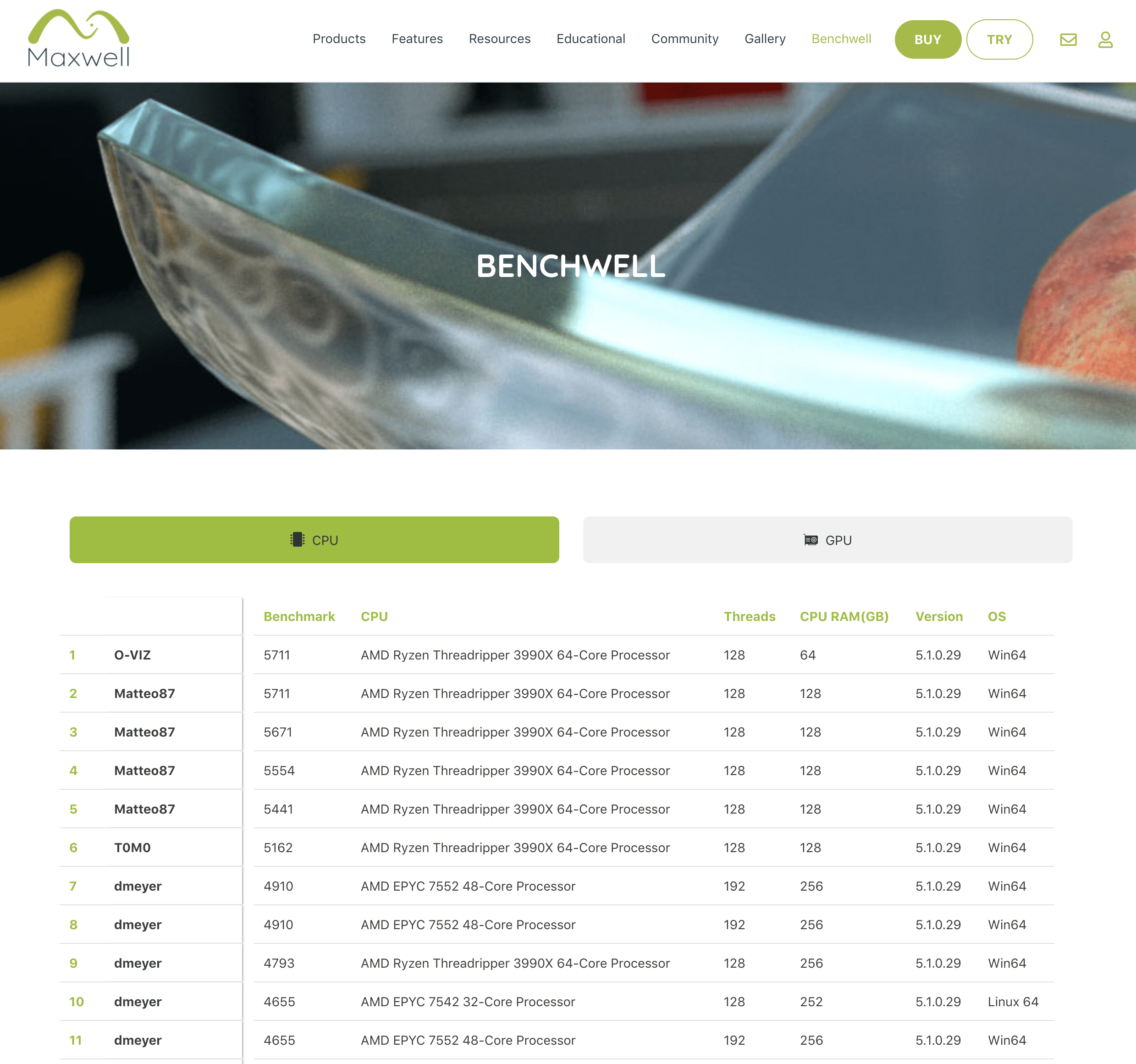Open the mail envelope icon
The image size is (1136, 1064).
coord(1068,39)
